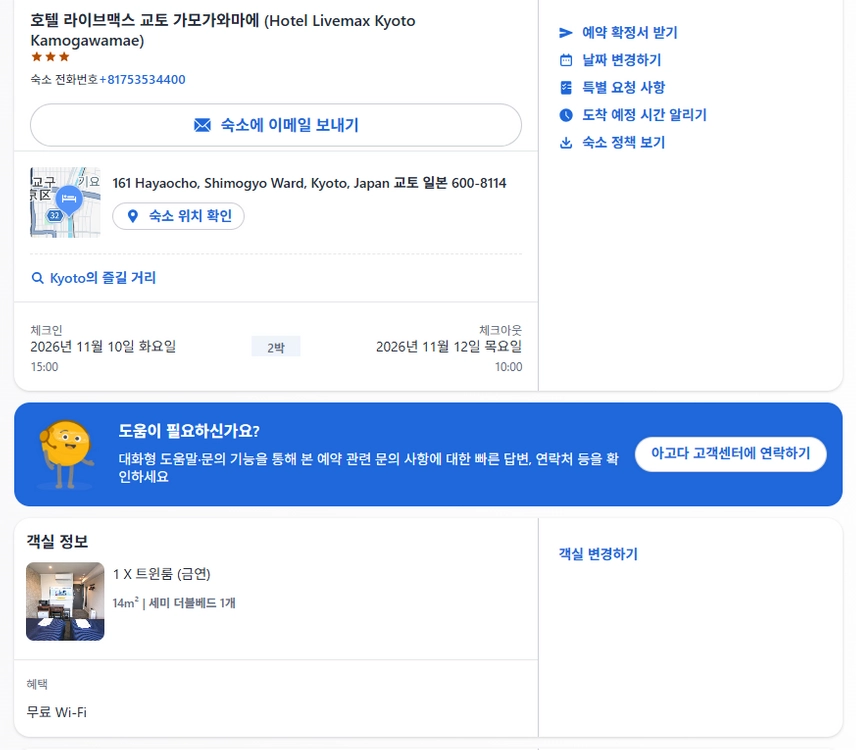The width and height of the screenshot is (856, 750).
Task: Click the checklist icon beside 특별 요청 사항
Action: (x=566, y=87)
